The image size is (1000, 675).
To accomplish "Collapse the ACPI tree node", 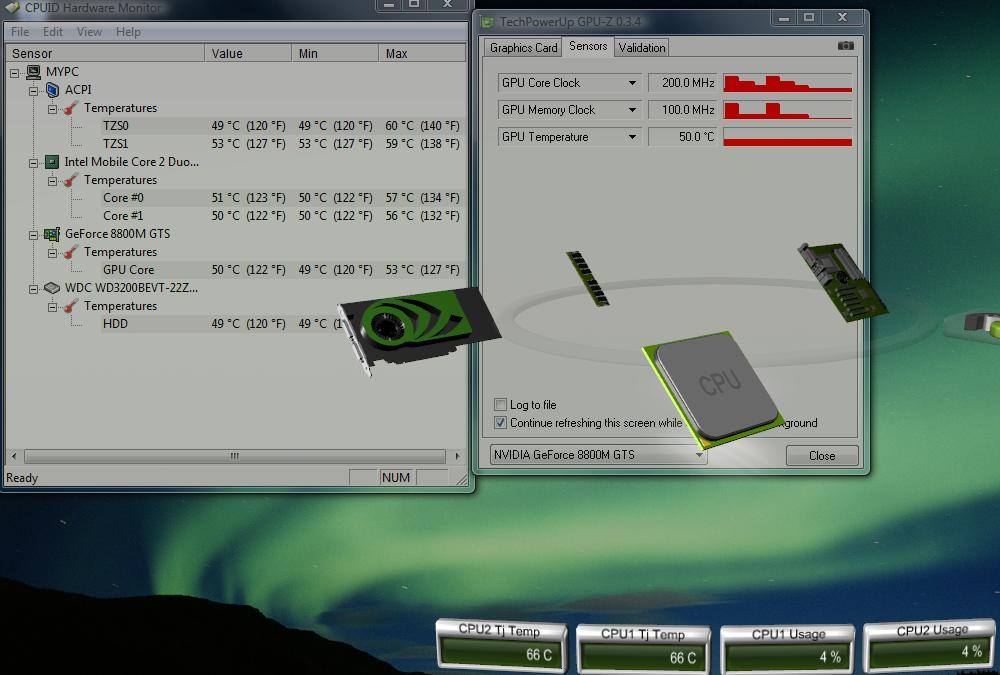I will tap(34, 91).
